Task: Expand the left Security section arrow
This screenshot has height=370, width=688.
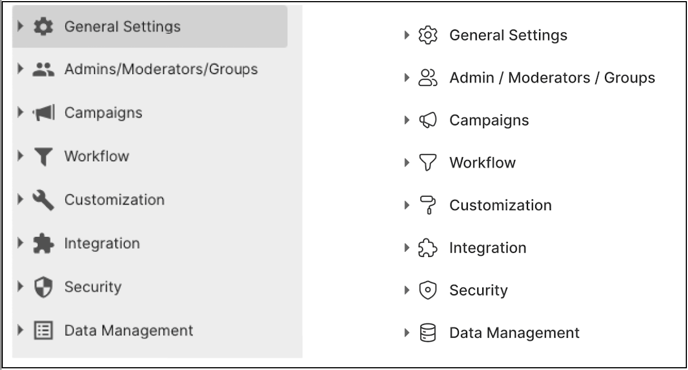Action: click(x=20, y=286)
